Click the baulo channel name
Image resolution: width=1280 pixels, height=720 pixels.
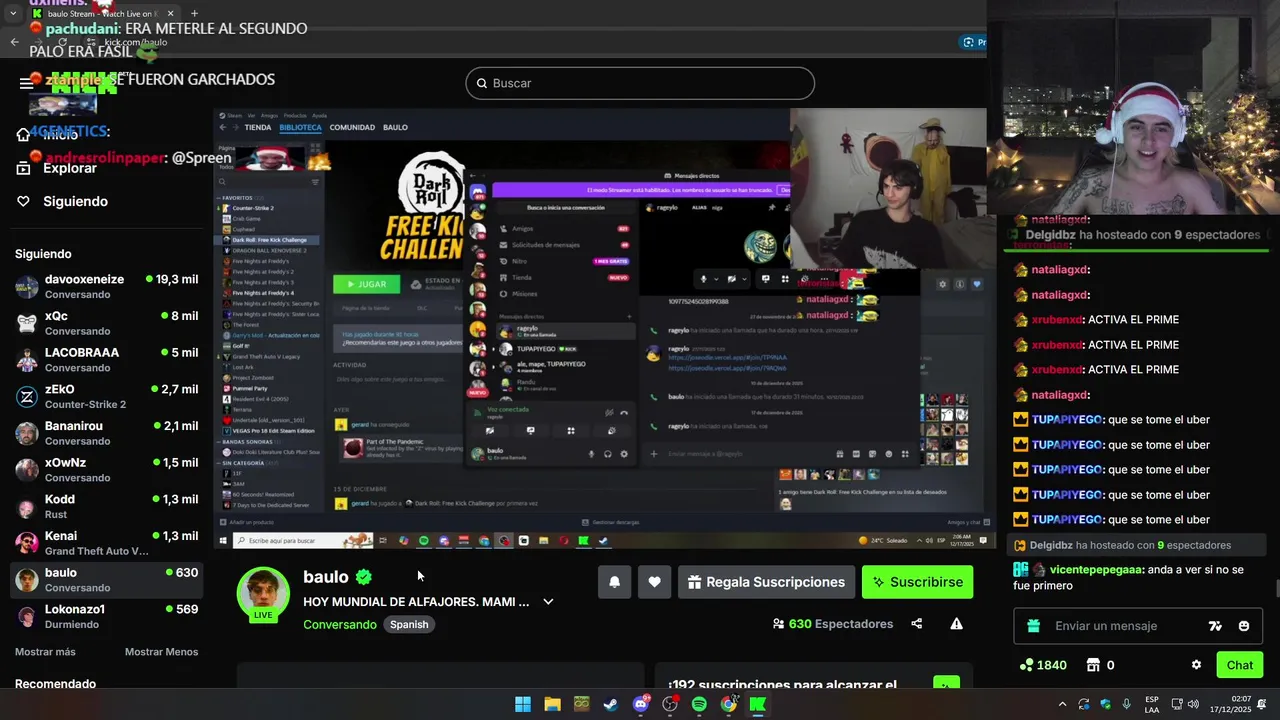point(326,577)
